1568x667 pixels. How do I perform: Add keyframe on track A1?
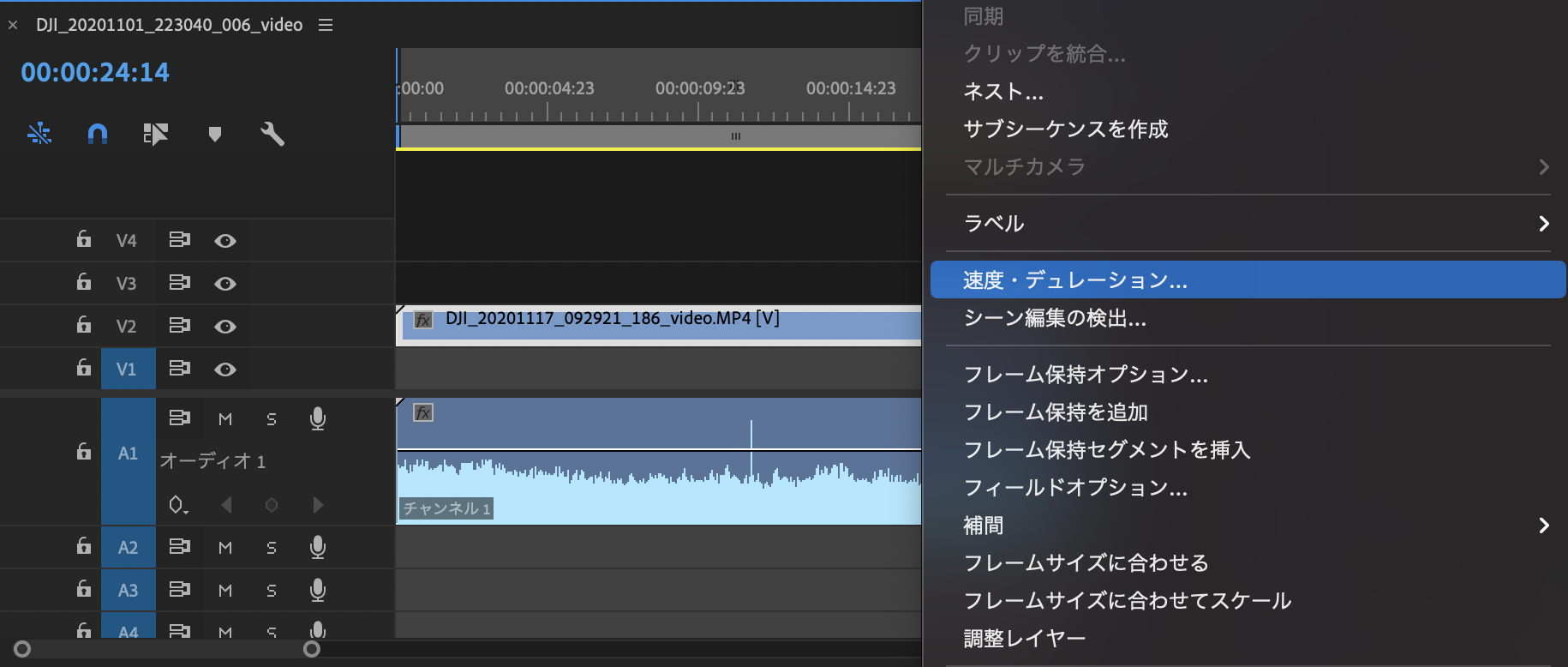coord(272,505)
